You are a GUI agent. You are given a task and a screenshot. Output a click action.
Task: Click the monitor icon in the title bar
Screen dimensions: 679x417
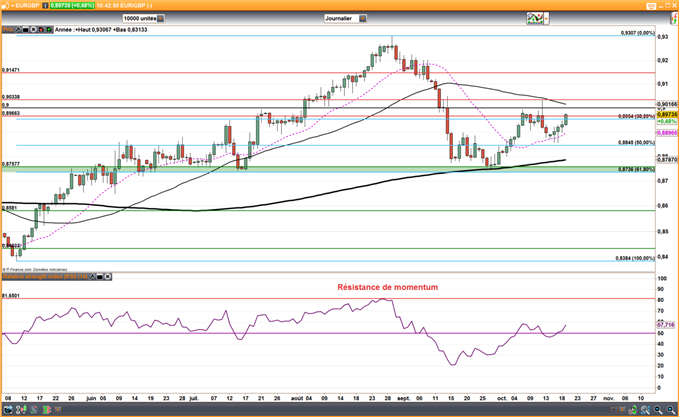(651, 6)
